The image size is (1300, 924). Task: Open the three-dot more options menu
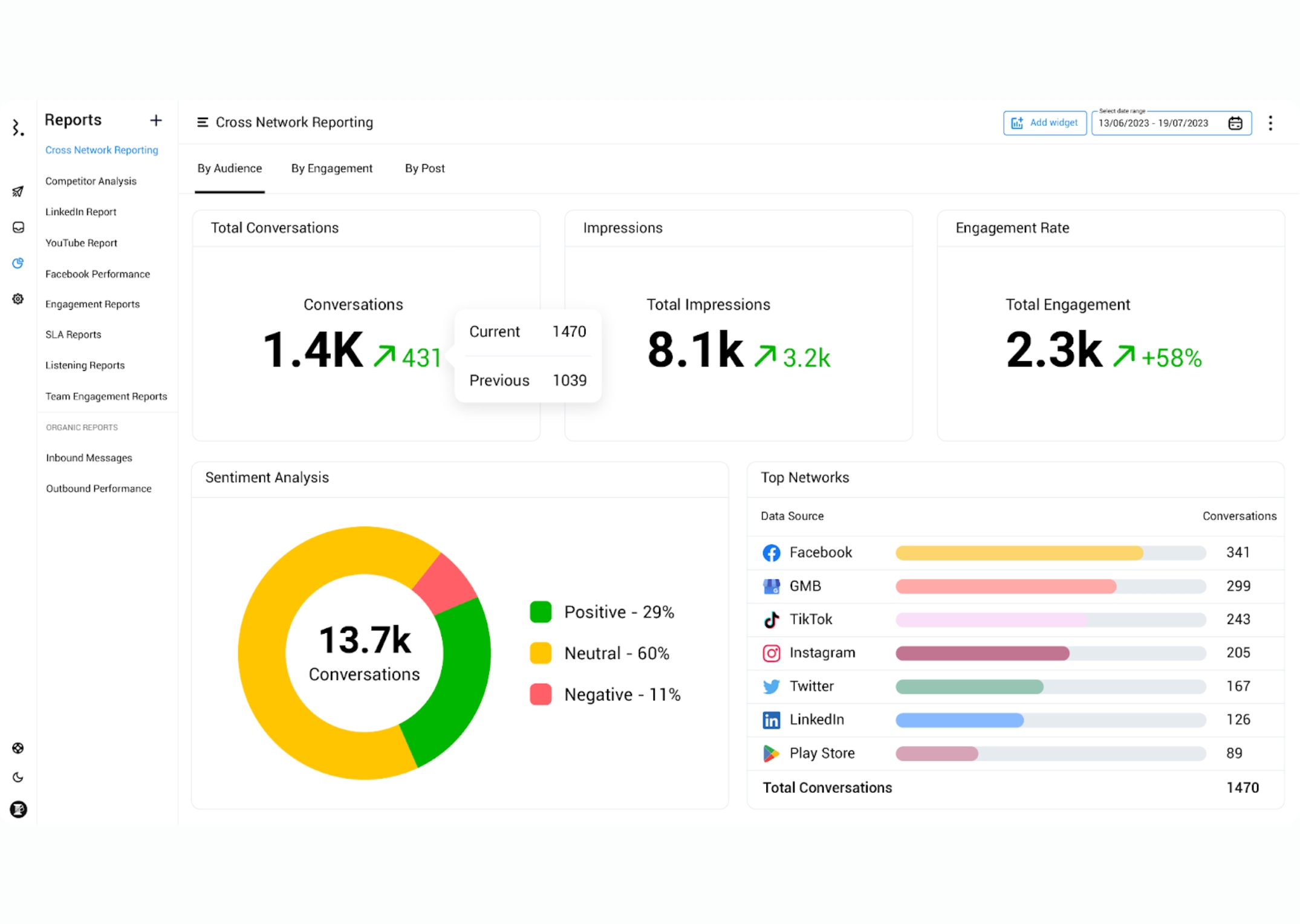point(1270,123)
